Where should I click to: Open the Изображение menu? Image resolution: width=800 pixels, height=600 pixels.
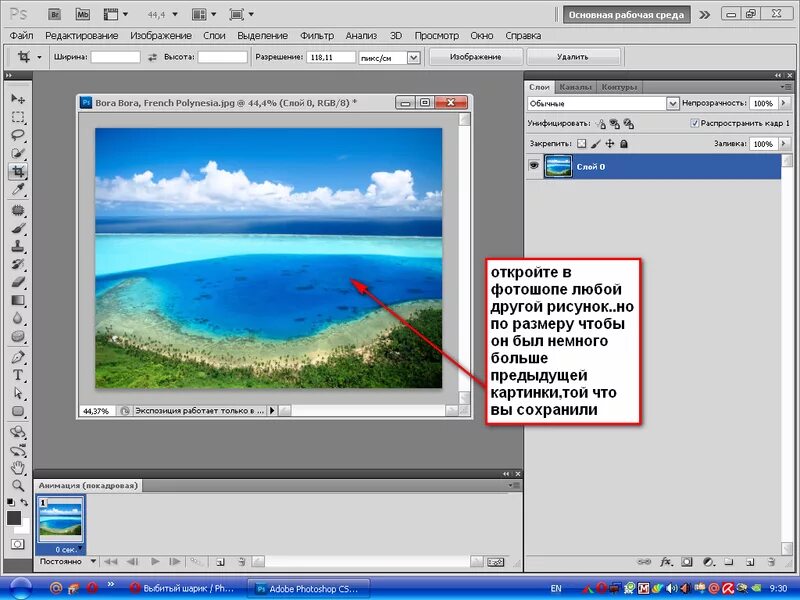(x=161, y=36)
